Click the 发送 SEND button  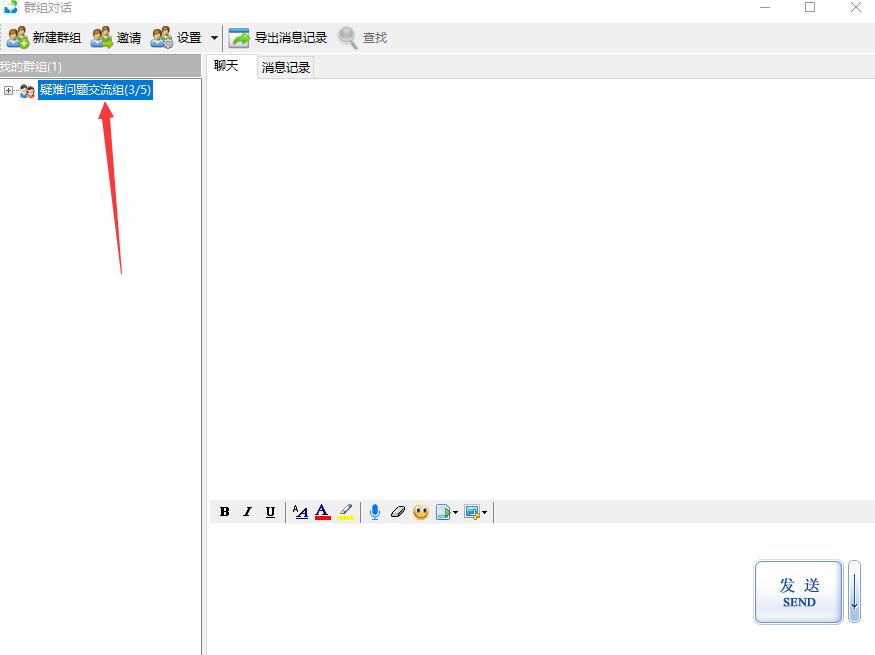coord(798,592)
